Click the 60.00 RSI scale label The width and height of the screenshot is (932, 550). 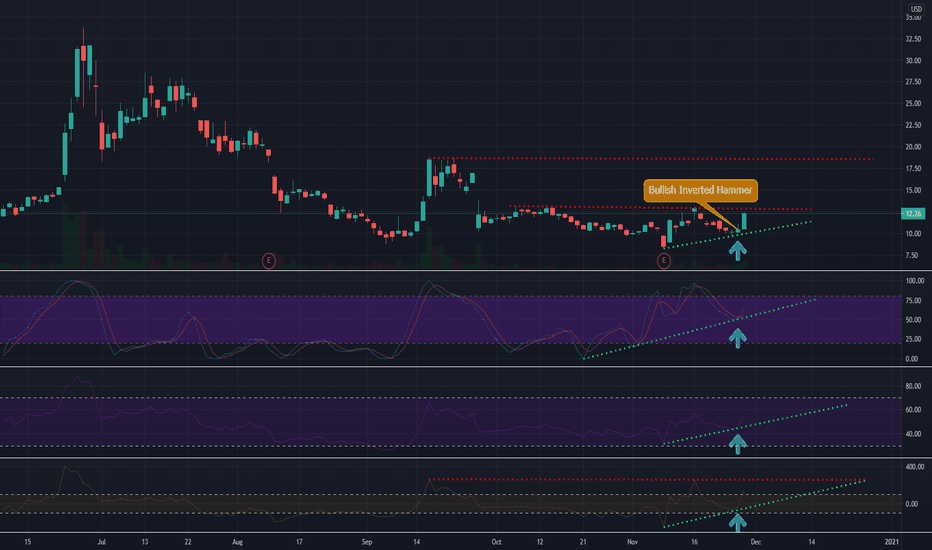(x=913, y=410)
